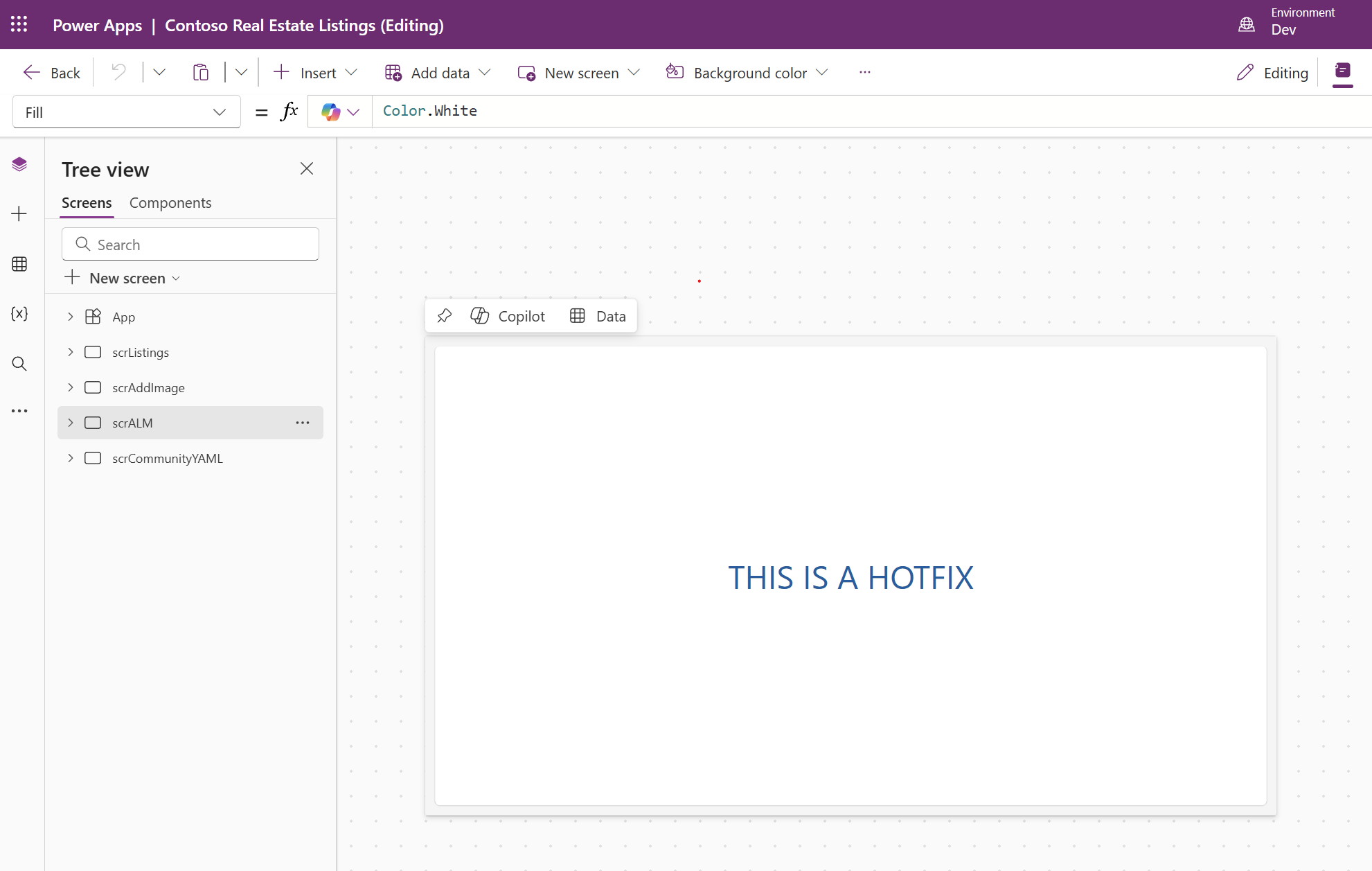The image size is (1372, 871).
Task: Pin the floating canvas toolbar
Action: point(444,315)
